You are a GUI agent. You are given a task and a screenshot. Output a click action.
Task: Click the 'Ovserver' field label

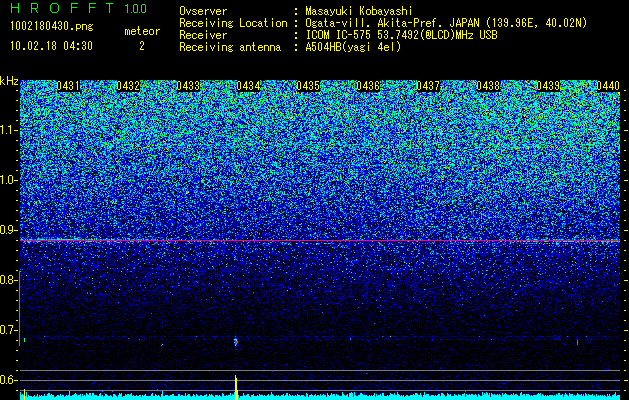point(203,11)
